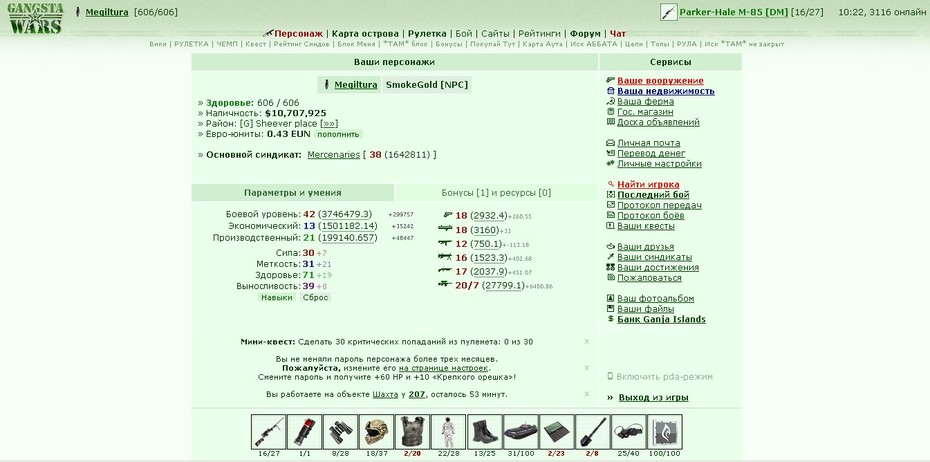Screen dimensions: 930x462
Task: Click the Пожаловаться link
Action: (649, 278)
